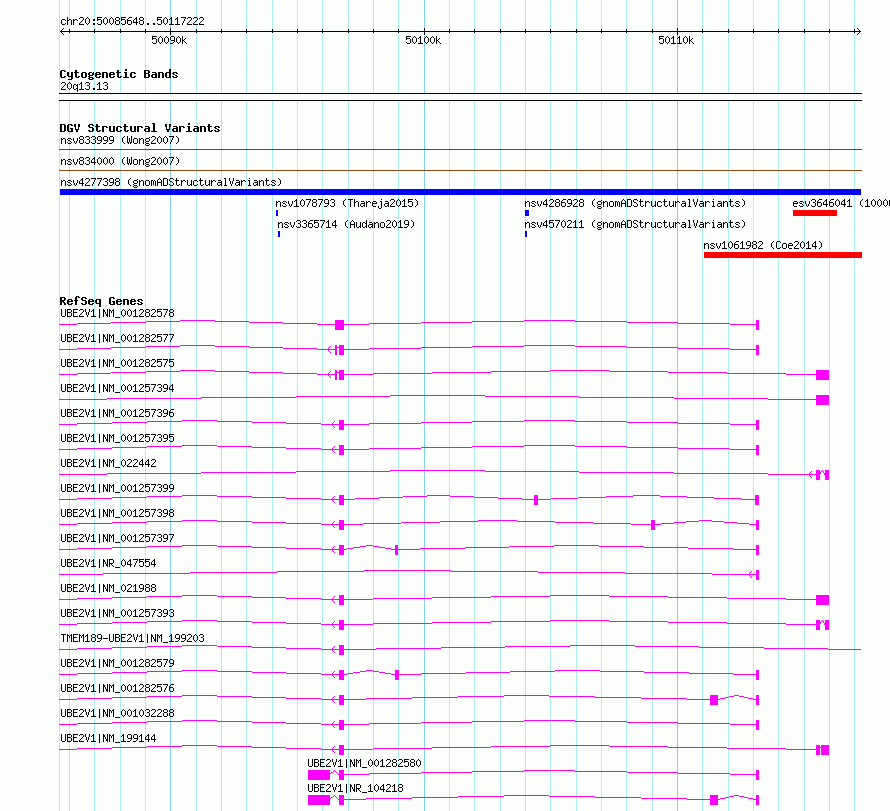Select transcript UBE2V1|NR_104218
890x811 pixels.
click(x=355, y=788)
